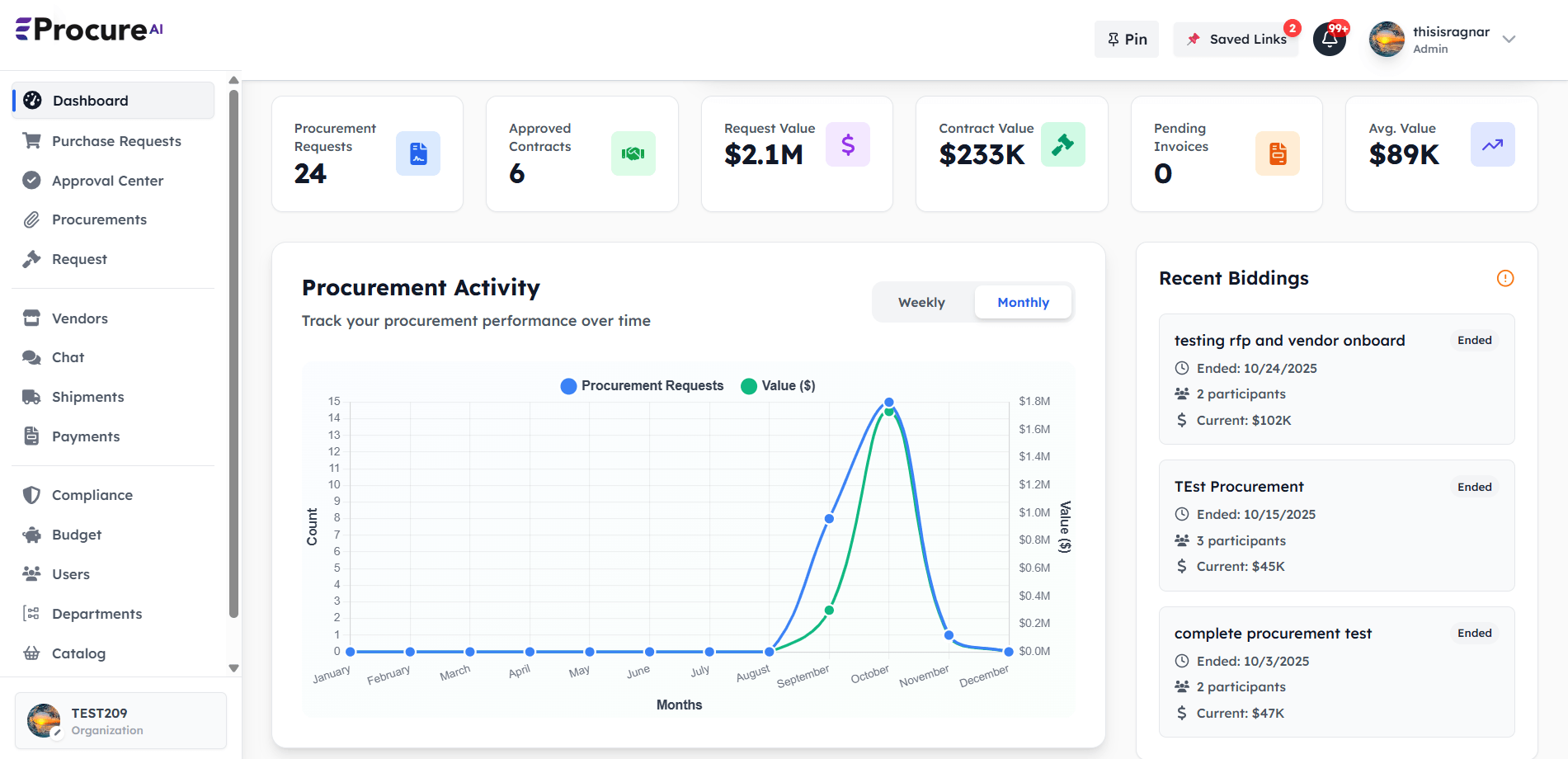Viewport: 1568px width, 759px height.
Task: Open the TEST209 organization switcher
Action: (120, 720)
